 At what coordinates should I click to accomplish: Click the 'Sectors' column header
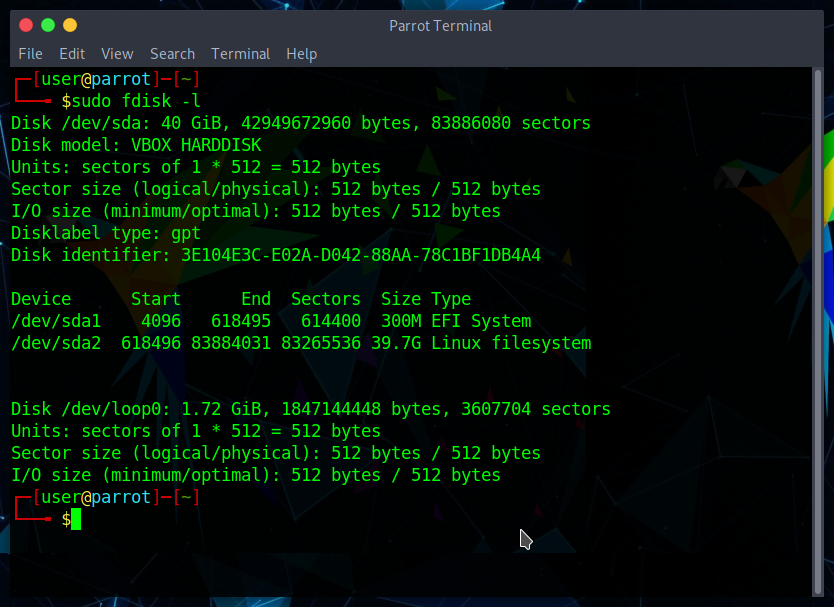pos(326,299)
